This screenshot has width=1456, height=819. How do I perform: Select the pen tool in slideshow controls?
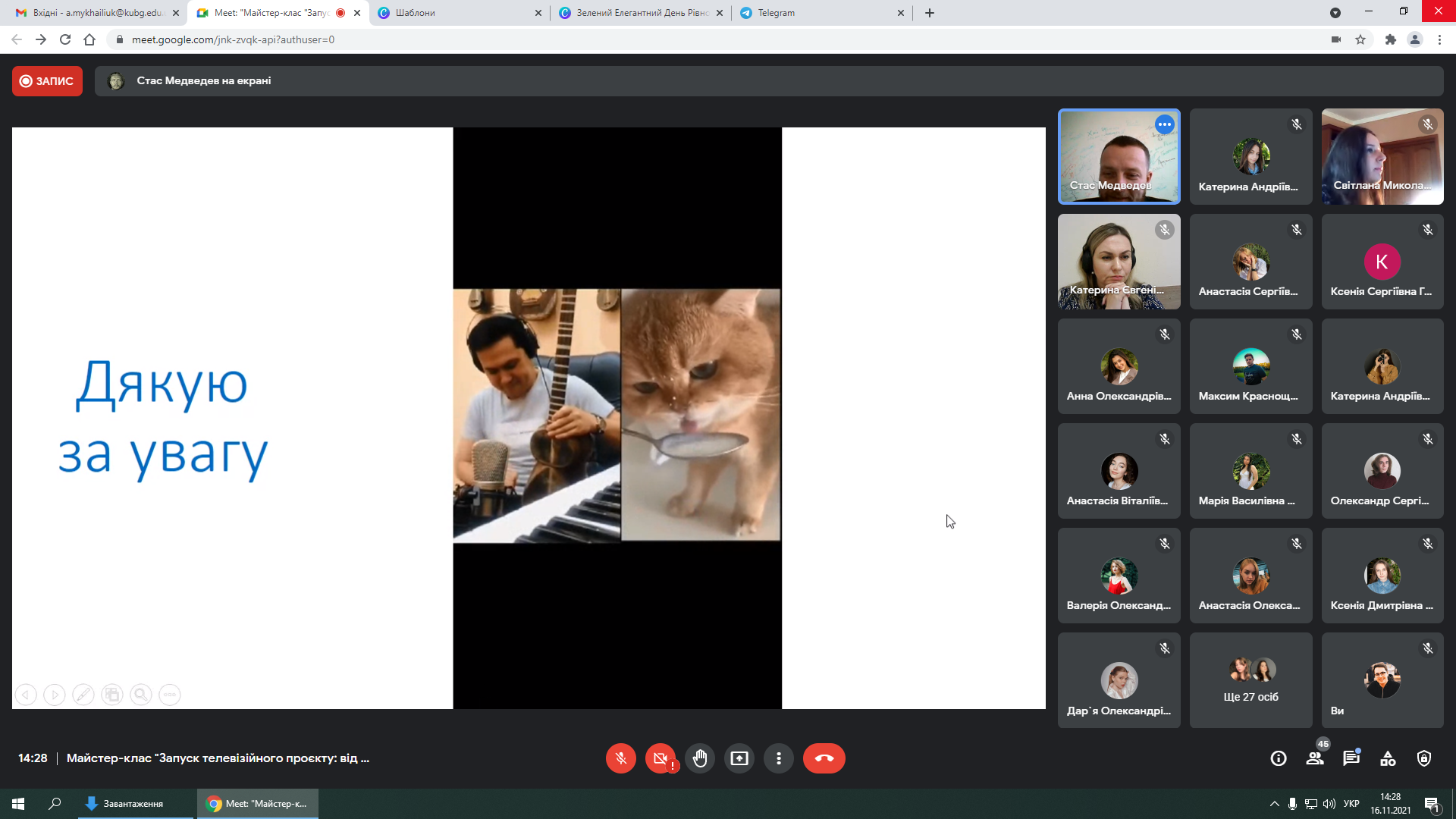tap(83, 695)
